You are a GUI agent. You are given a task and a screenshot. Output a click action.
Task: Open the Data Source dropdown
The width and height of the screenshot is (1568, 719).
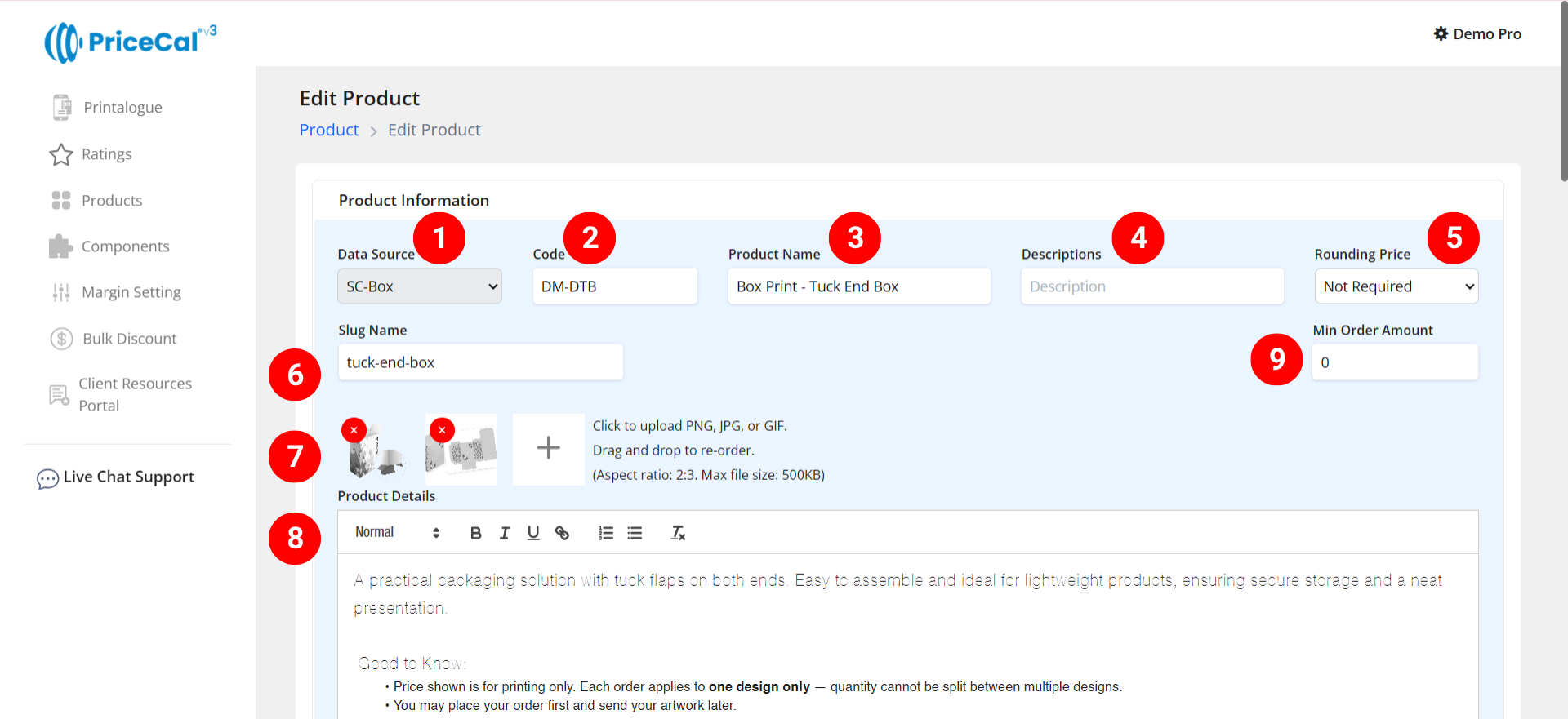coord(420,286)
